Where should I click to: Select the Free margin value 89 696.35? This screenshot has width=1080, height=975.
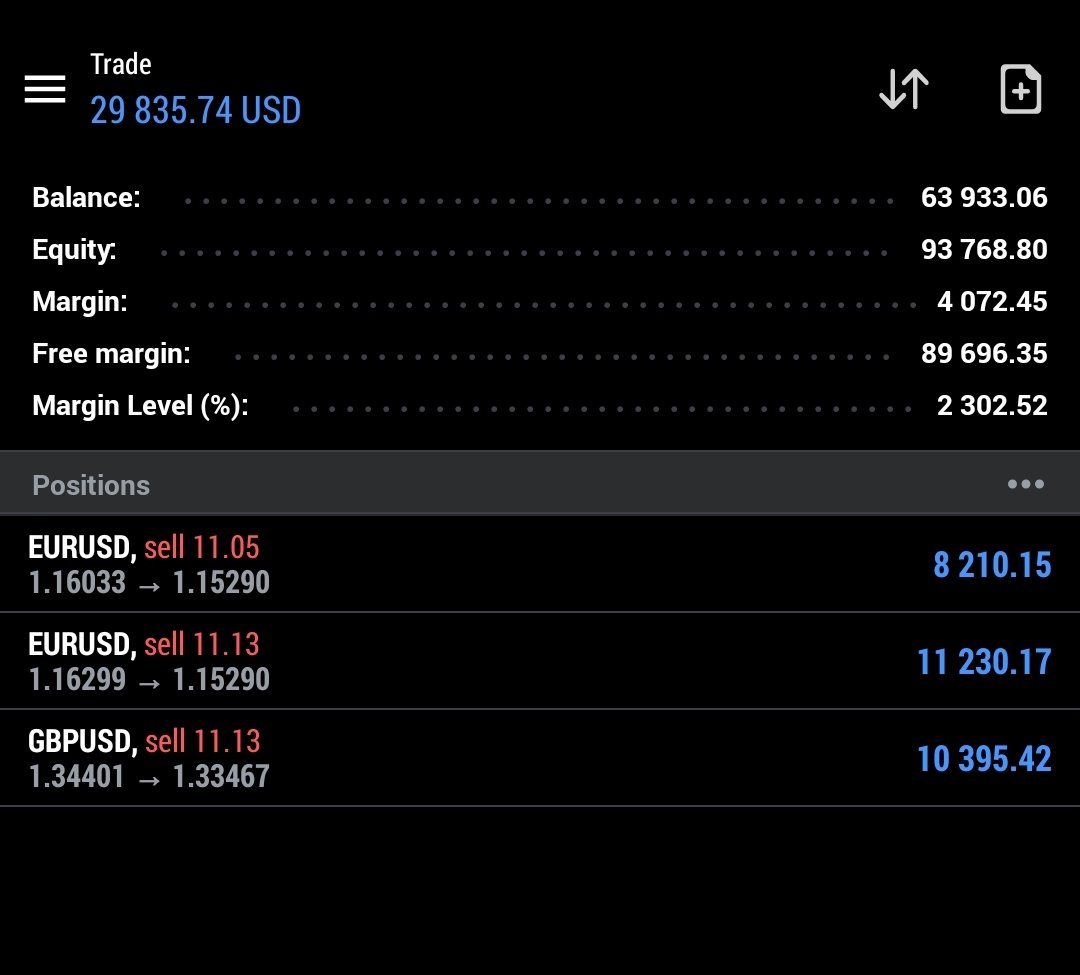coord(984,353)
